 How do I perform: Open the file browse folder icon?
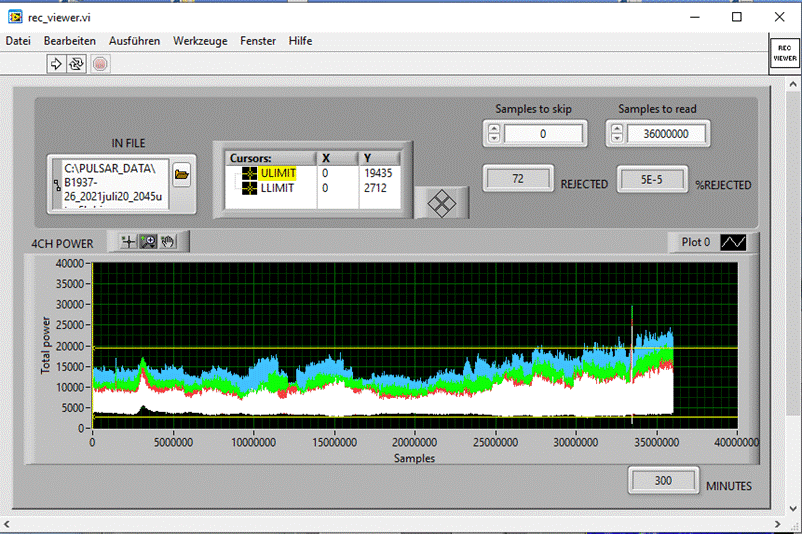tap(182, 175)
